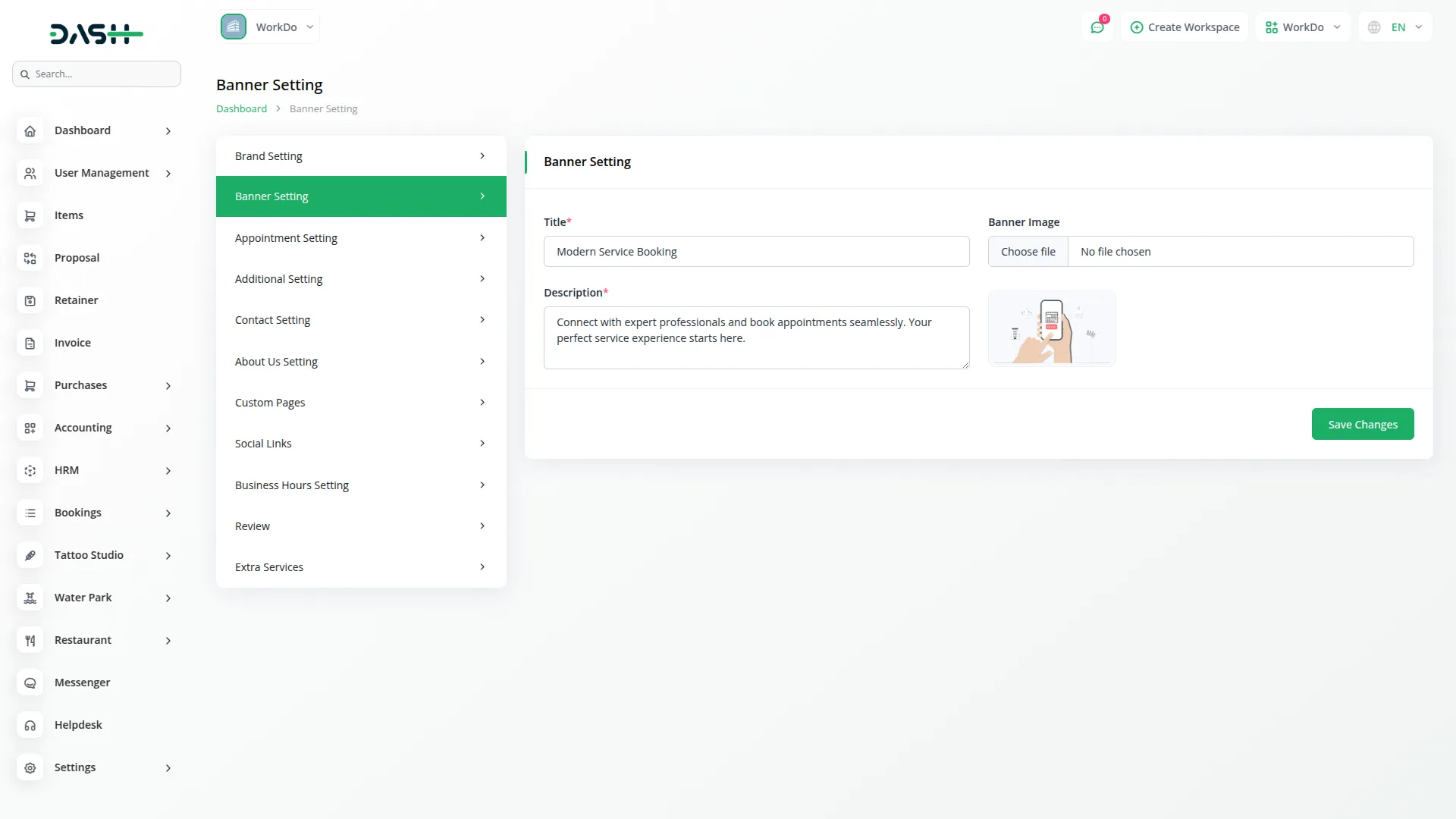Click the Water Park sidebar icon
Image resolution: width=1456 pixels, height=819 pixels.
click(30, 598)
